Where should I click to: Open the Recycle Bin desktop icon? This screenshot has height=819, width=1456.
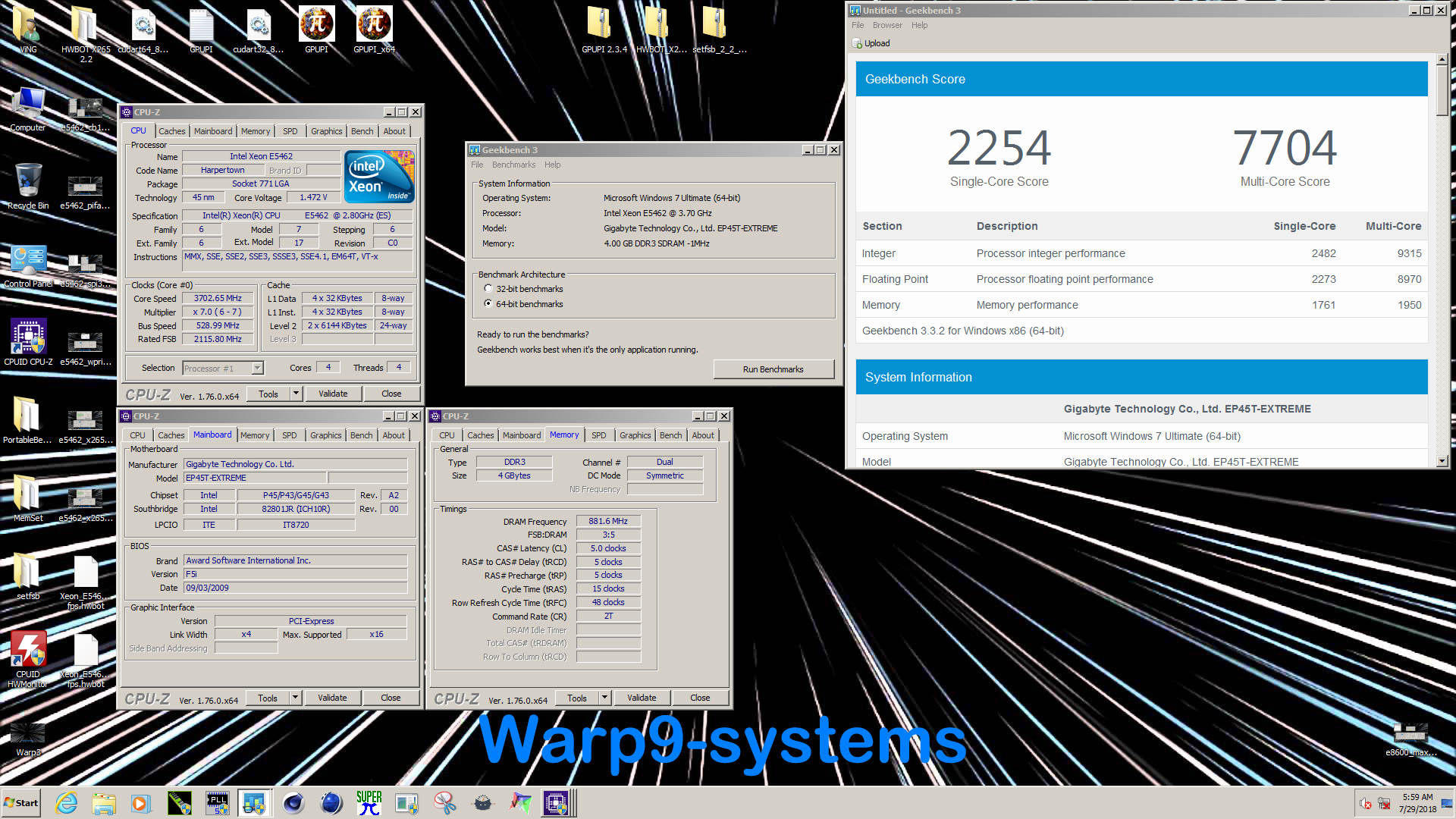click(28, 187)
